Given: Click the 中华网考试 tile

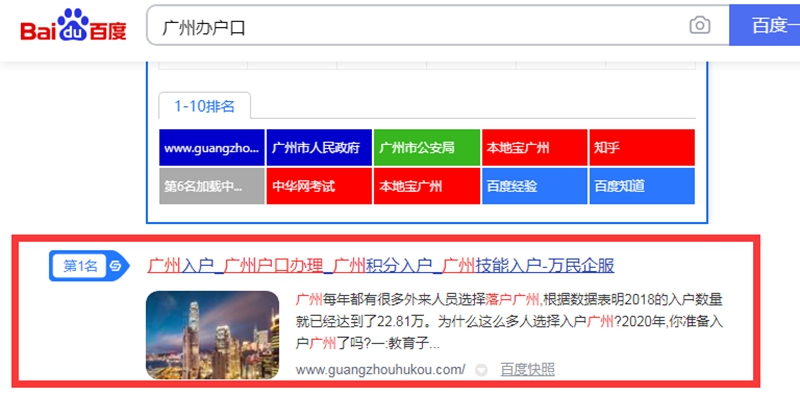Looking at the screenshot, I should coord(319,186).
